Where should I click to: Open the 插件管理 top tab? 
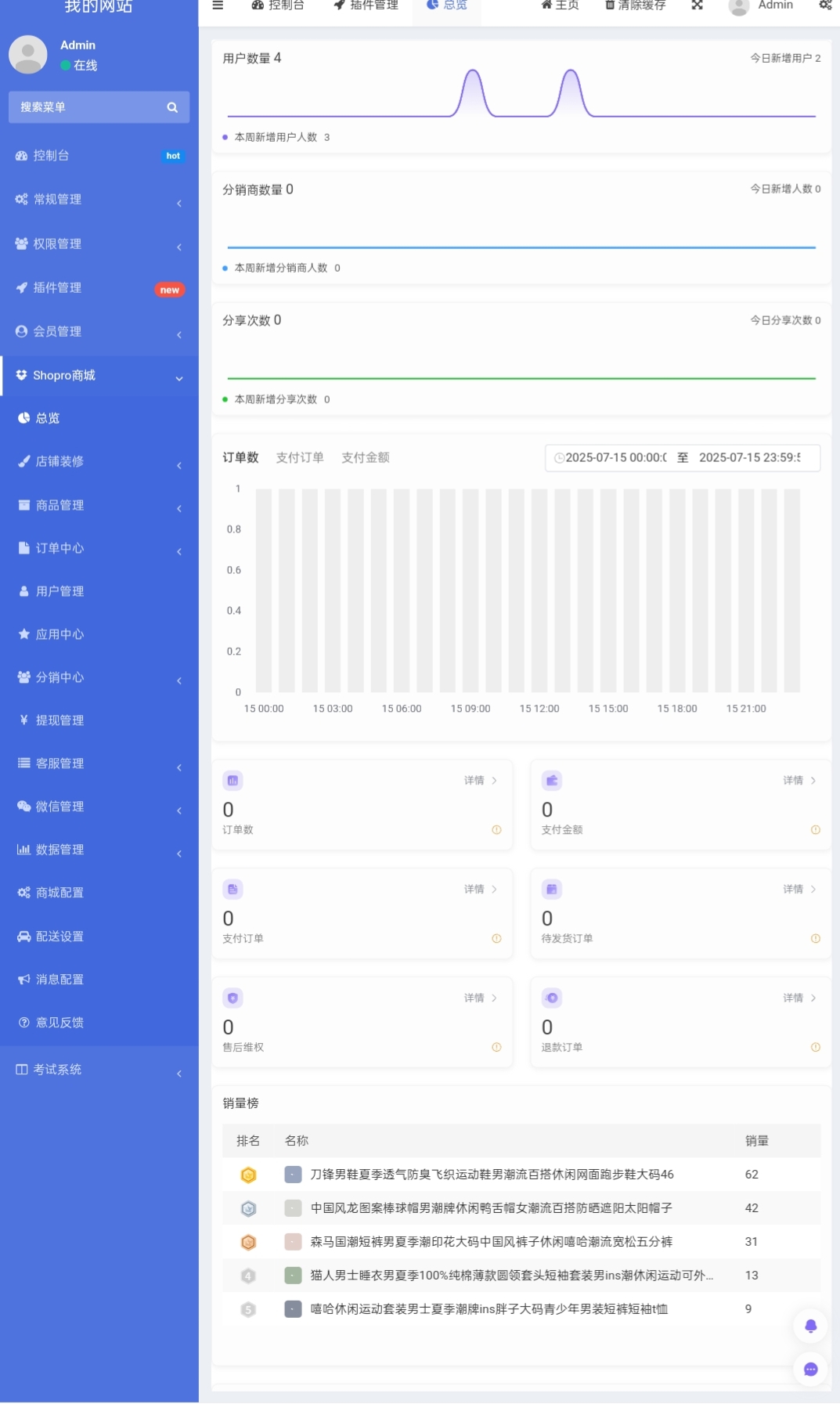(366, 5)
